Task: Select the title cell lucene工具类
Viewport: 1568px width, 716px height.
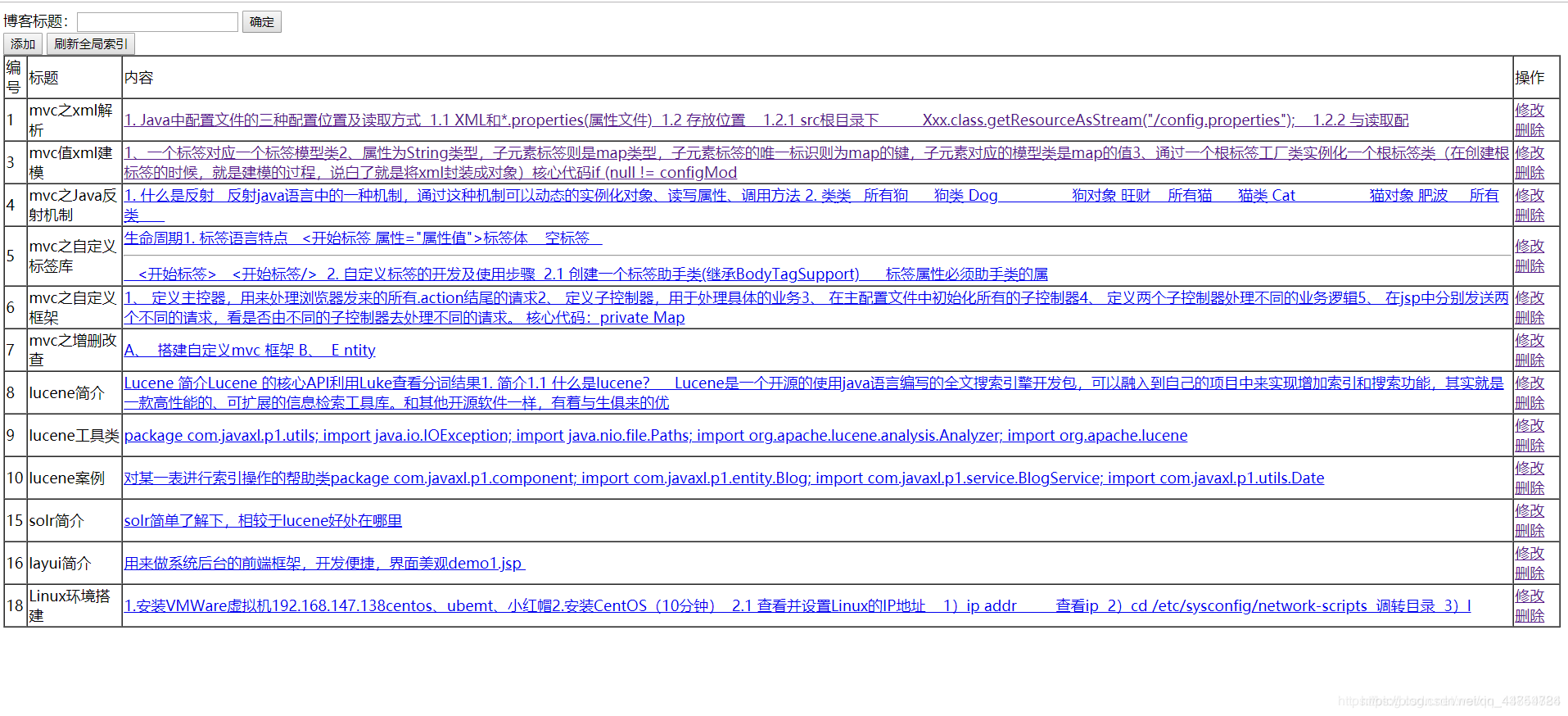Action: [x=75, y=435]
